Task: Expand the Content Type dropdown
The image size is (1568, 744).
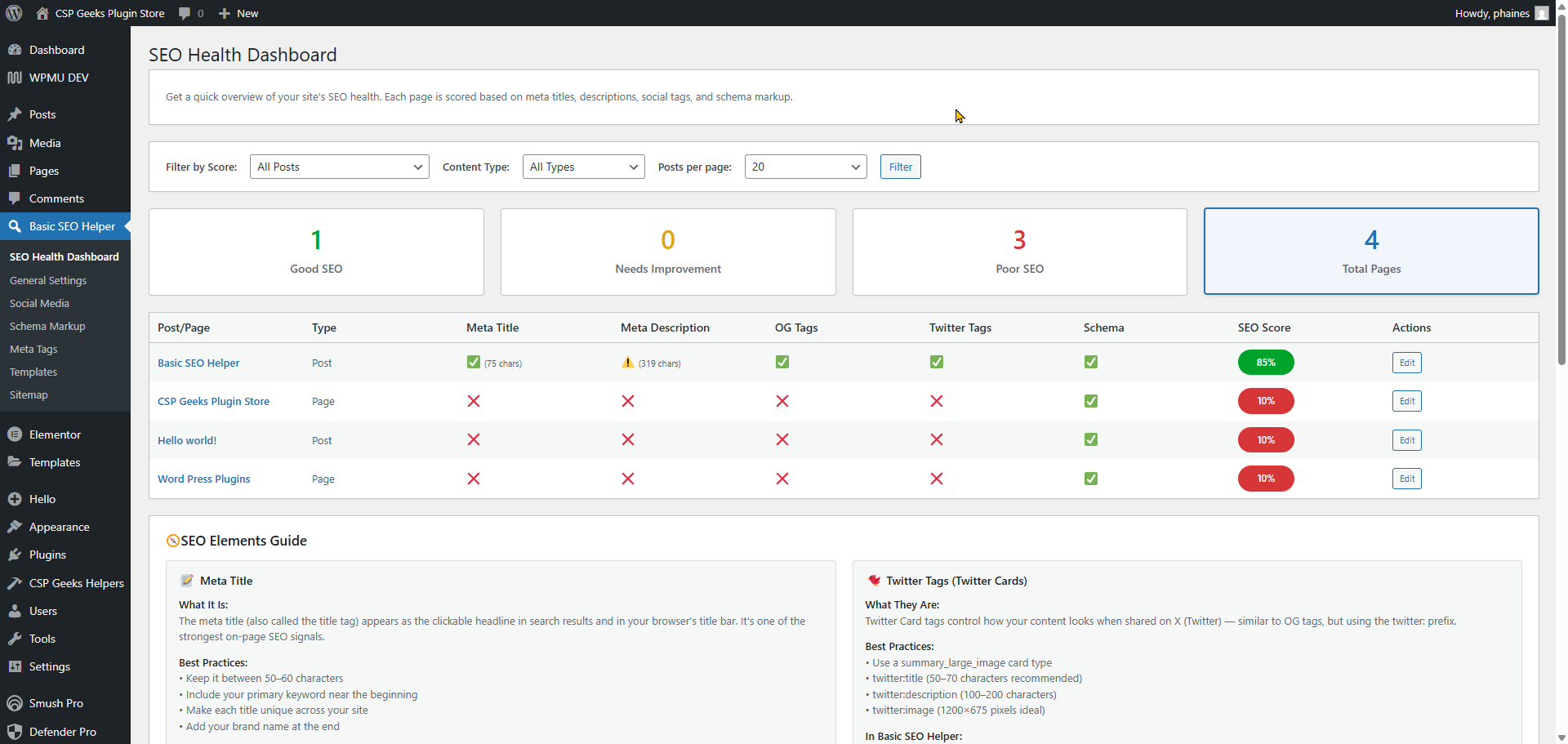Action: pos(583,167)
